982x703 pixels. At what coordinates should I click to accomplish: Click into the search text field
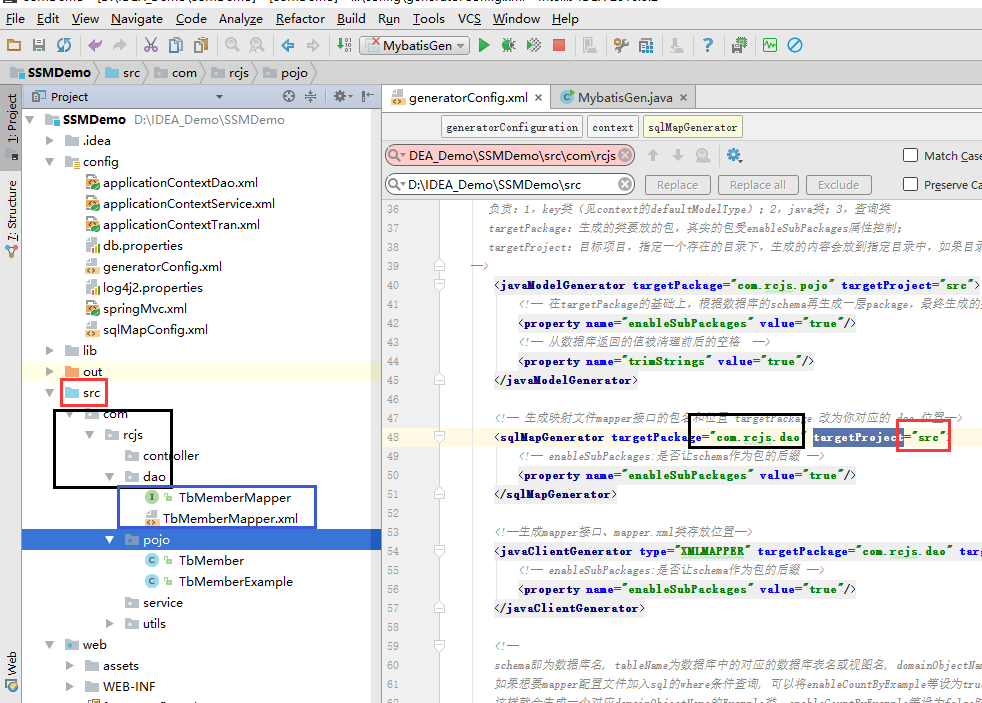(x=510, y=155)
